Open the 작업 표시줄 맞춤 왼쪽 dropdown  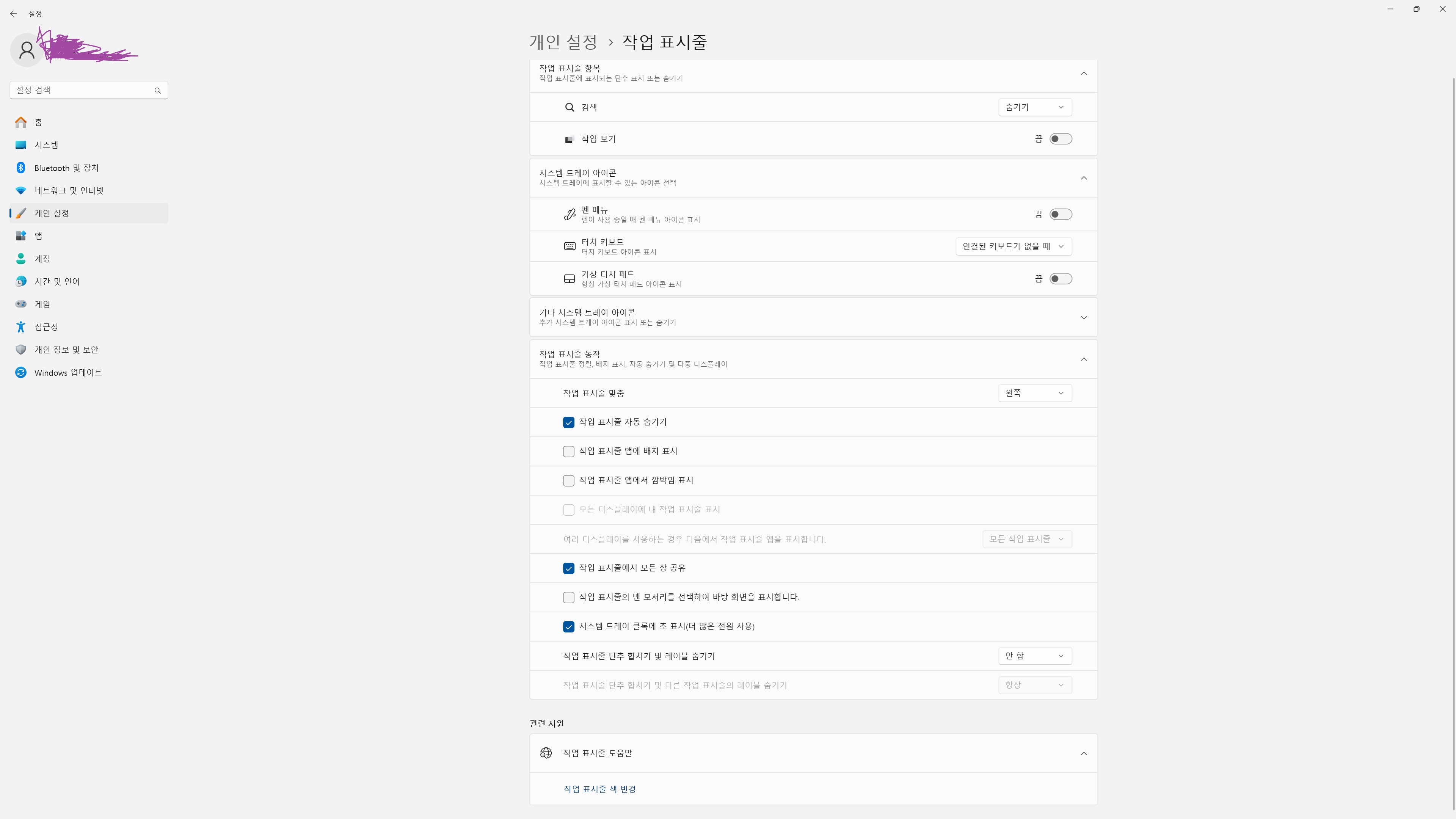pos(1035,393)
